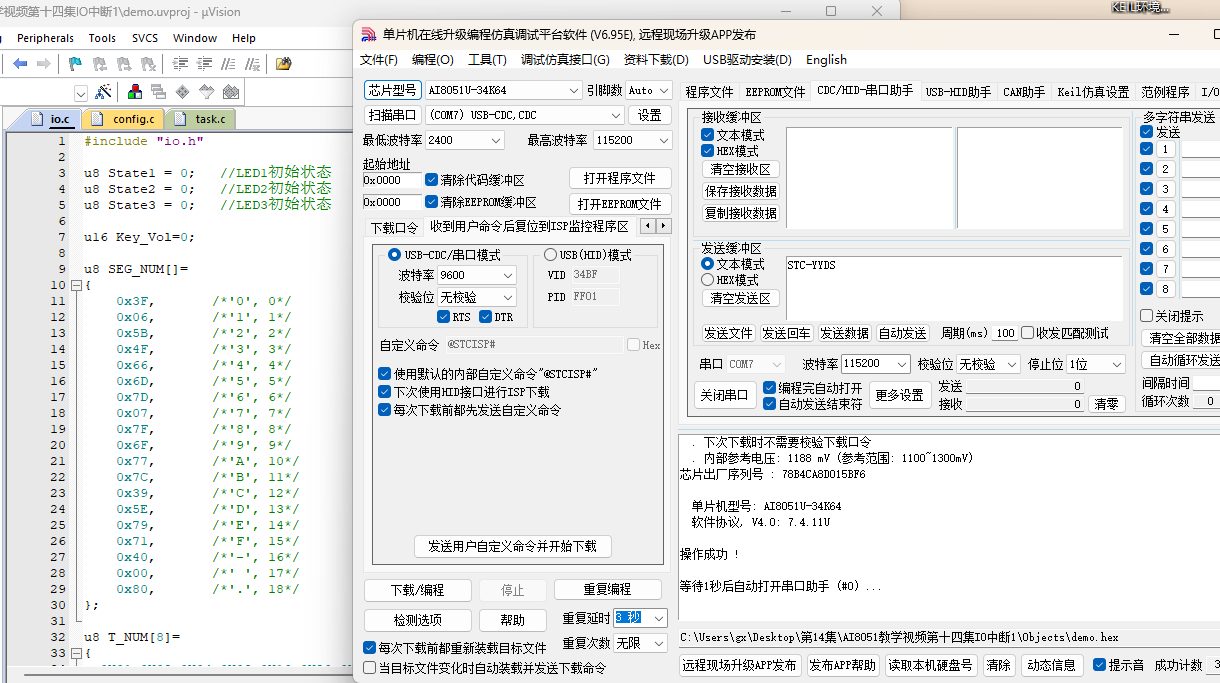The height and width of the screenshot is (683, 1220).
Task: Select USB(HID)模式 radio button
Action: point(550,255)
